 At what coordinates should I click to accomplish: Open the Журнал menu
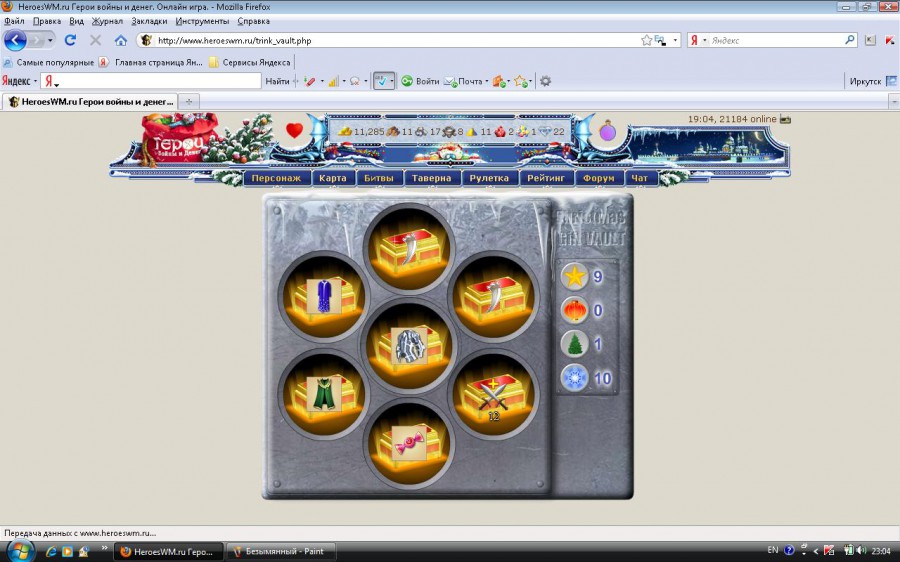coord(107,21)
